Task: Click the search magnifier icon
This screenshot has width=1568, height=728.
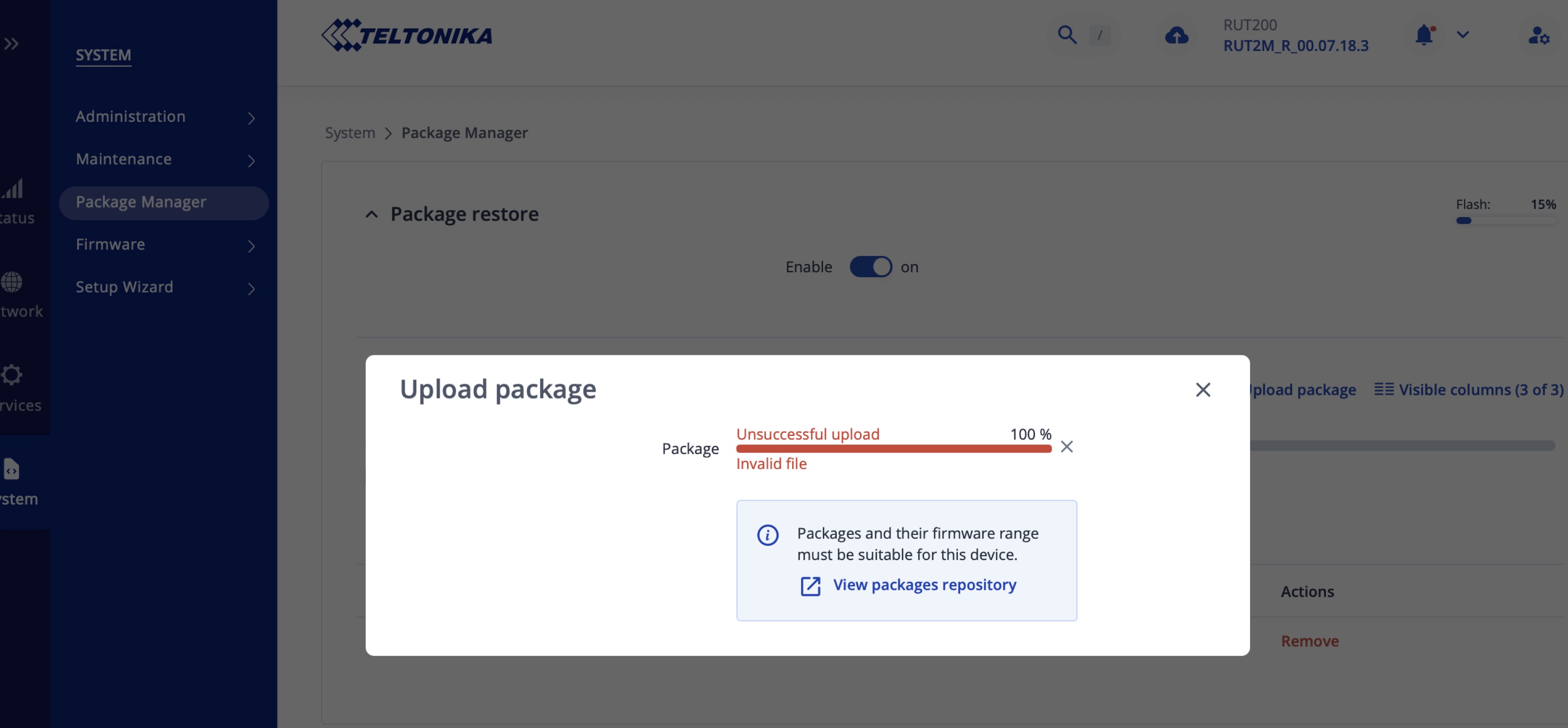Action: pos(1066,35)
